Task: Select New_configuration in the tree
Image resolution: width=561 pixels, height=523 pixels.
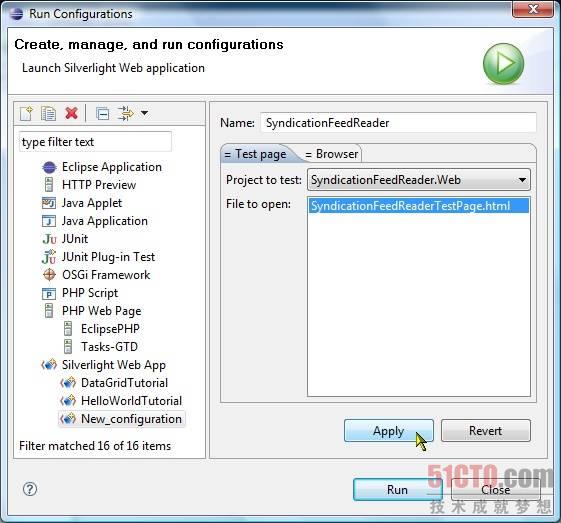Action: (x=131, y=419)
